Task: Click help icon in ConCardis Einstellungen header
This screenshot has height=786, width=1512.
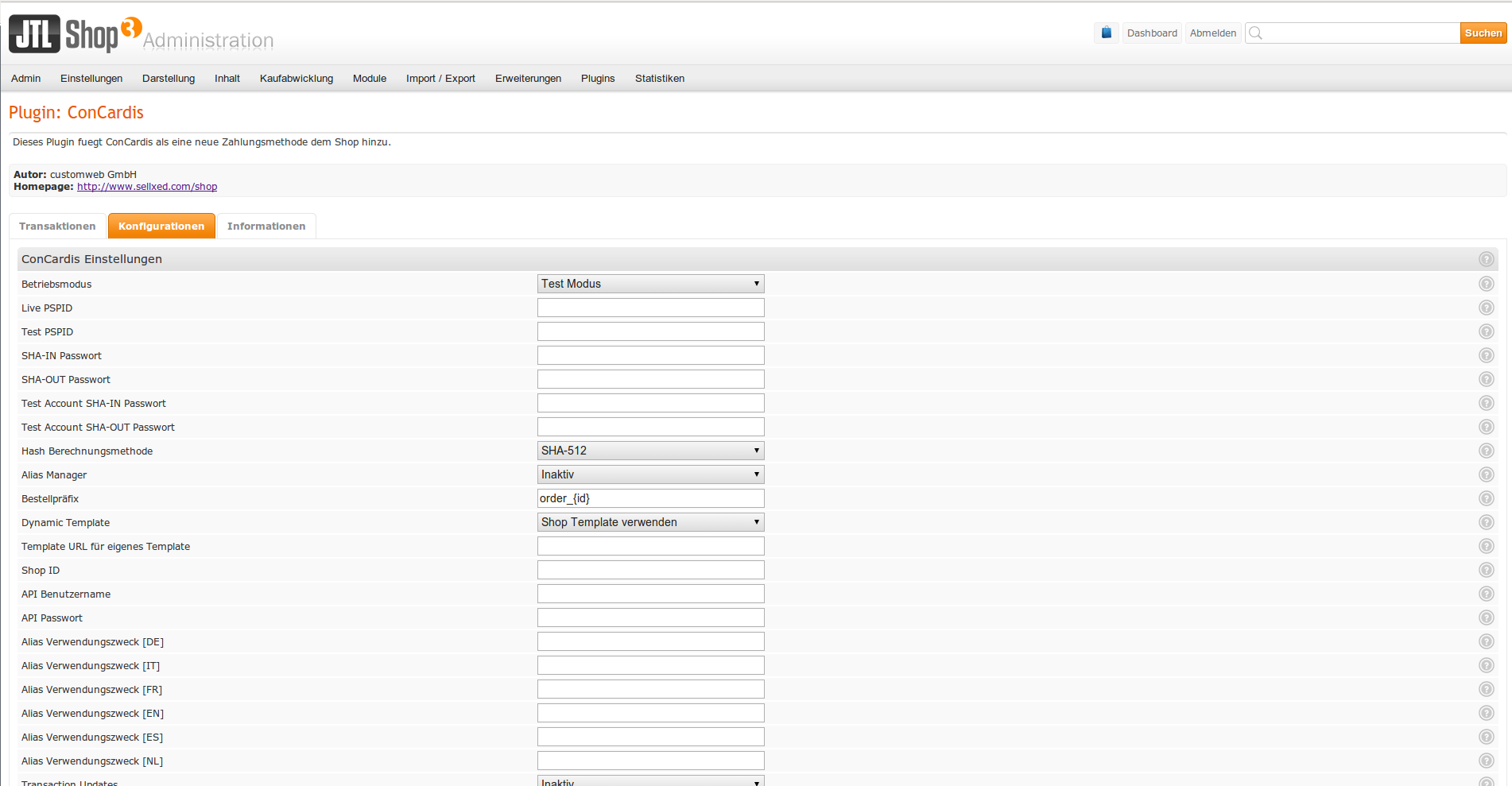Action: point(1486,259)
